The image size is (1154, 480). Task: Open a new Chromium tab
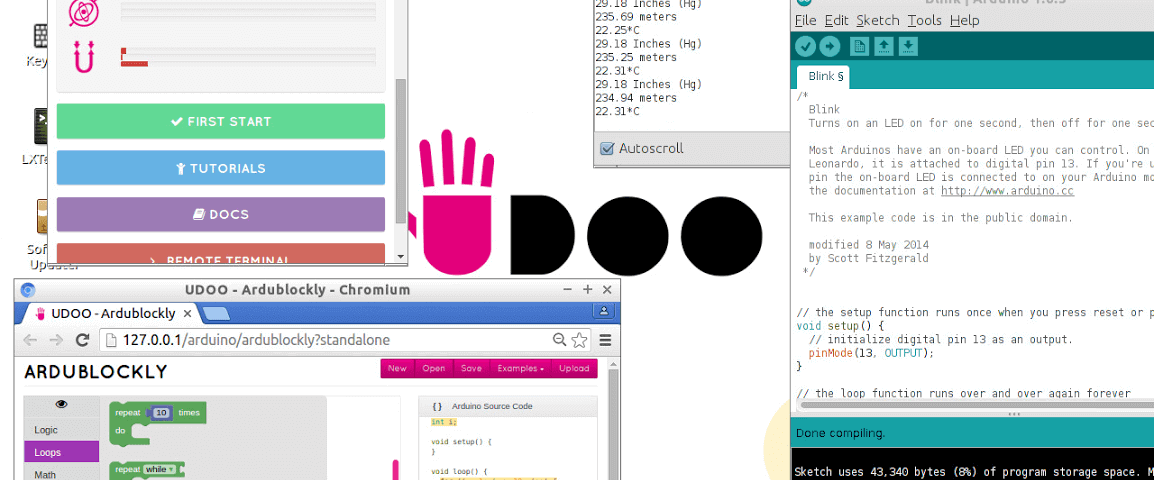coord(216,314)
